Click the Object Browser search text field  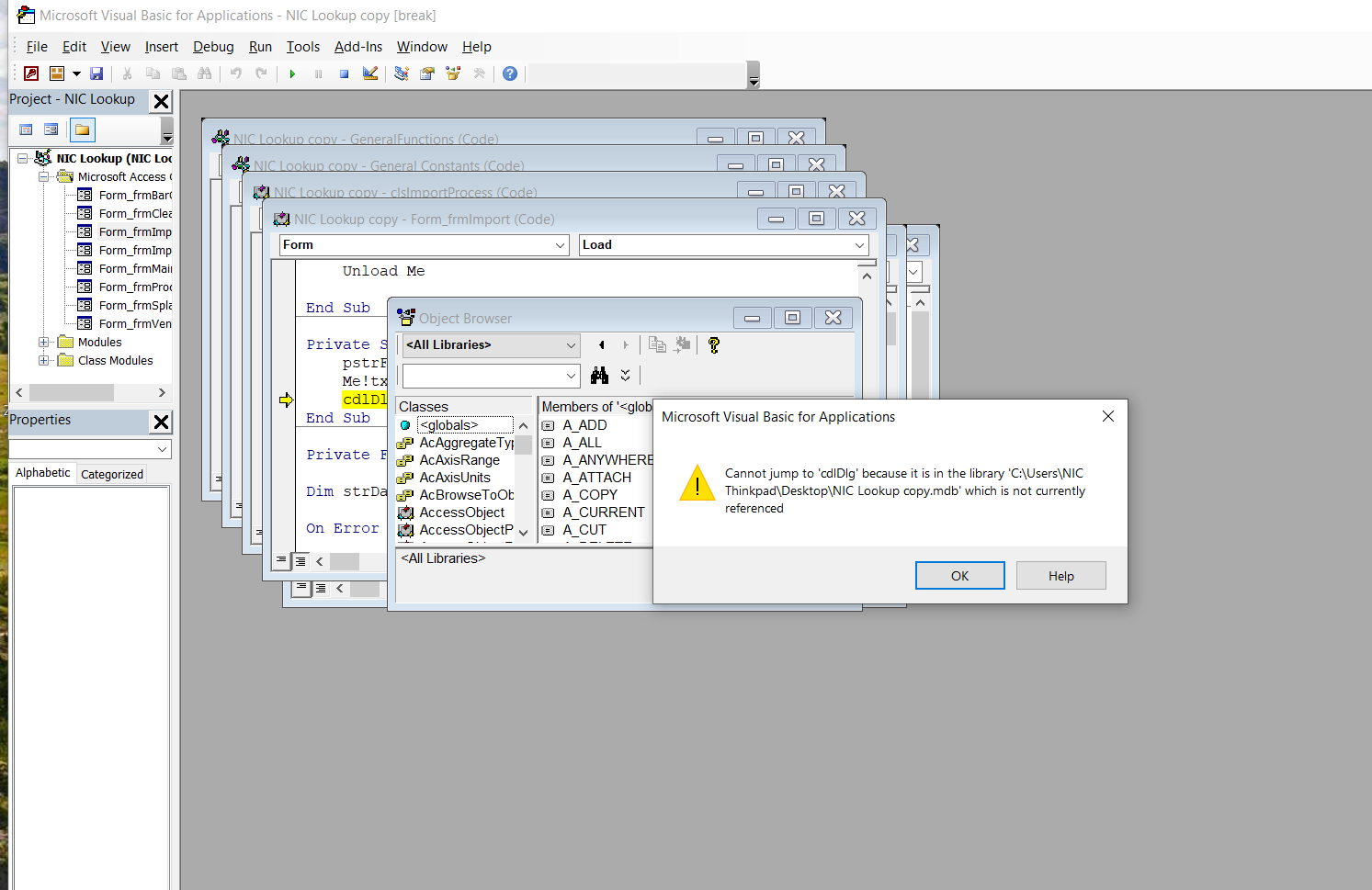(492, 376)
